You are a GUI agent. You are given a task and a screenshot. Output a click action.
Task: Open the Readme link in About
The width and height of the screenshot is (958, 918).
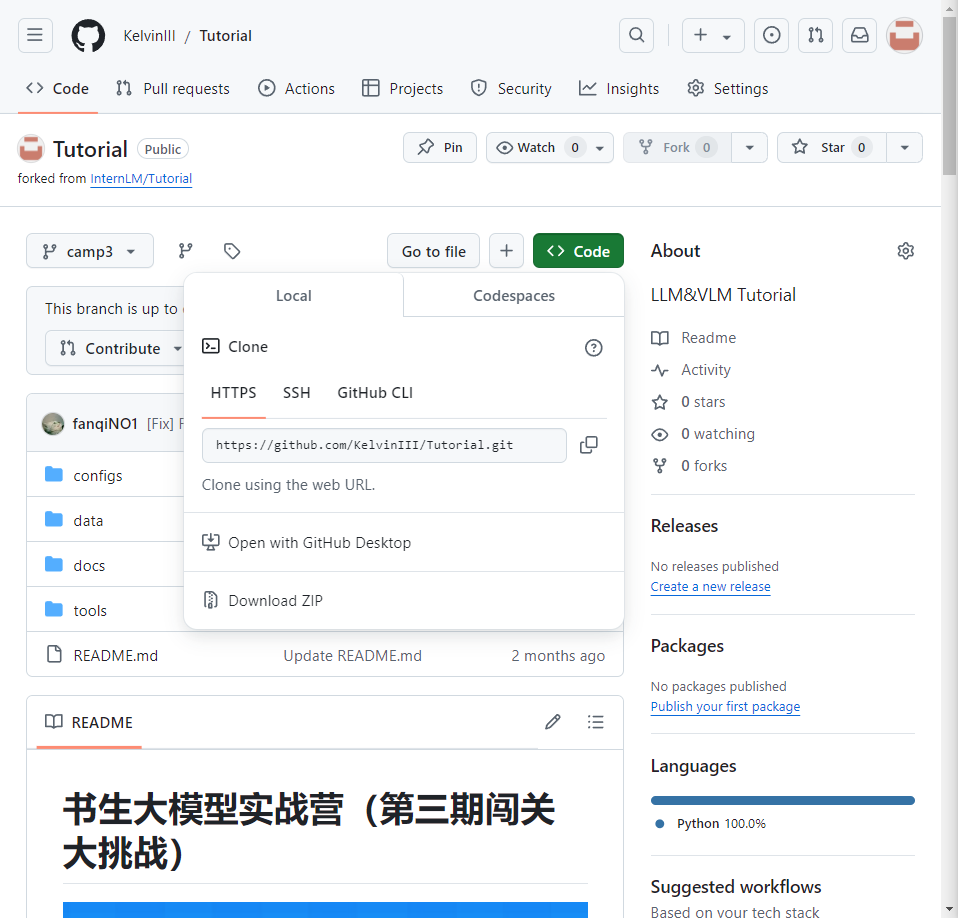click(693, 338)
